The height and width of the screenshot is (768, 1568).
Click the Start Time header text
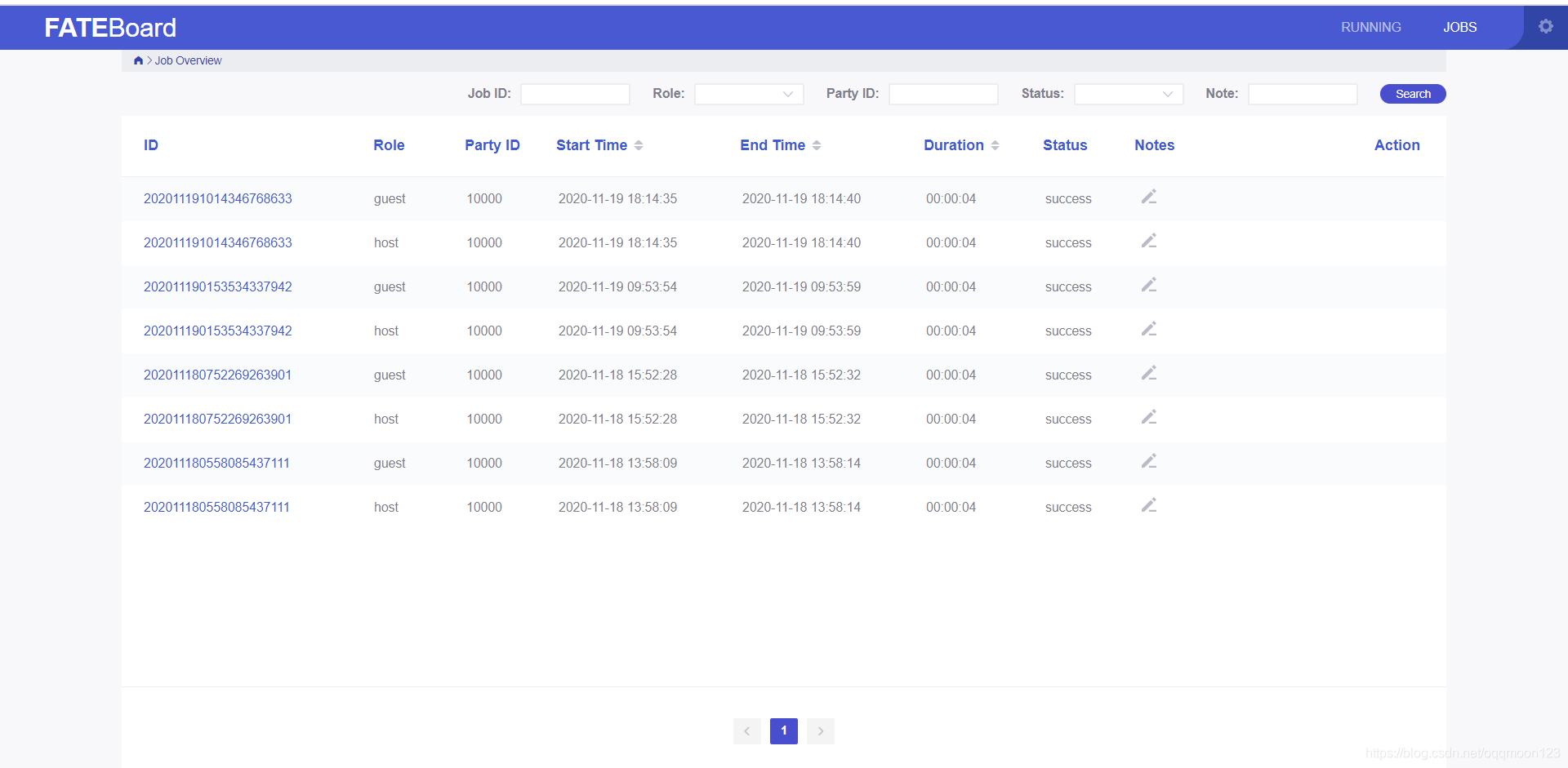click(592, 145)
